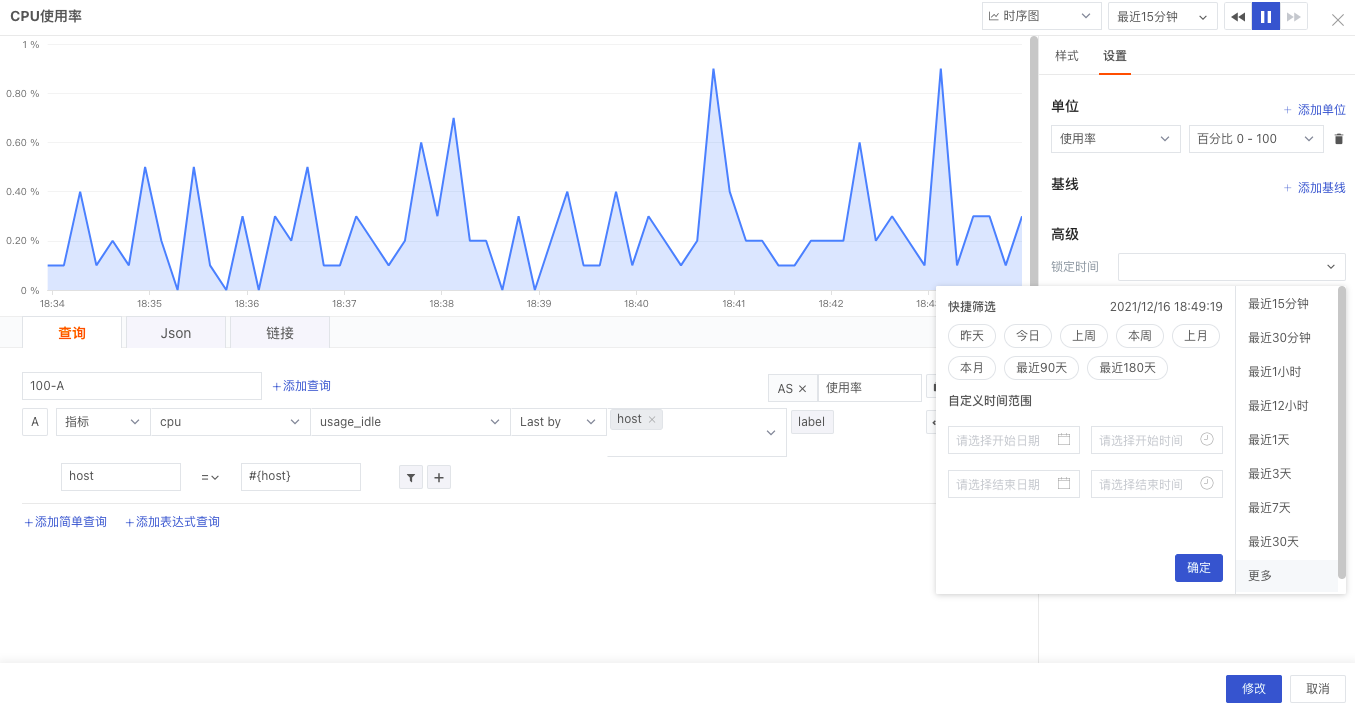Open the 时序图 chart type dropdown

(x=1042, y=16)
